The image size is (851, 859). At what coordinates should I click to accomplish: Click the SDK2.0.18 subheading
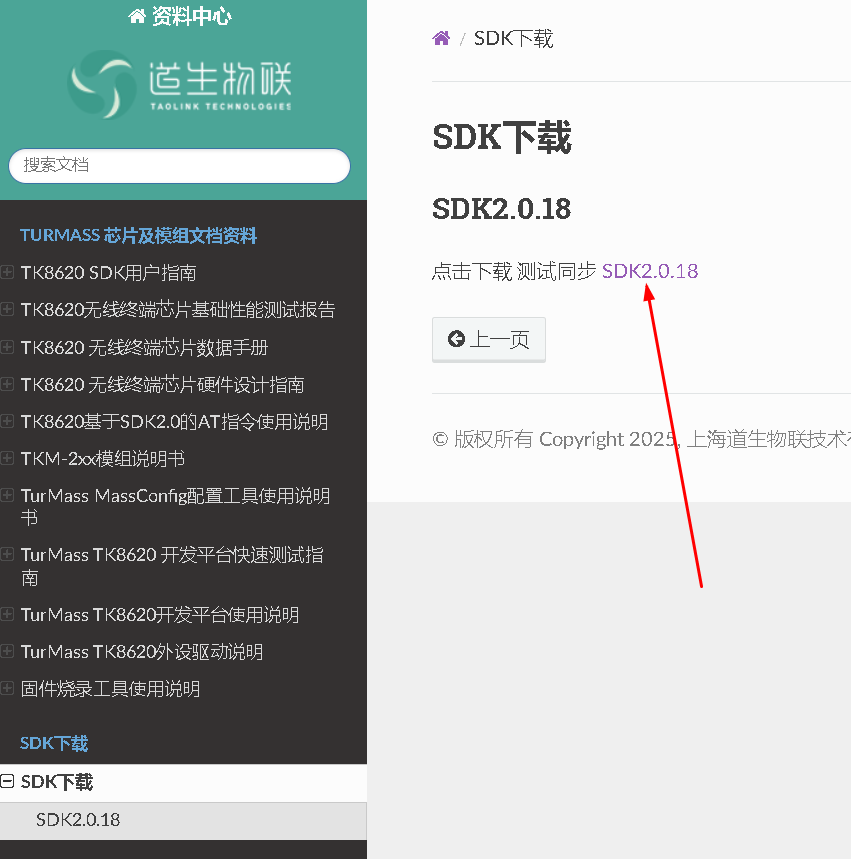tap(501, 209)
